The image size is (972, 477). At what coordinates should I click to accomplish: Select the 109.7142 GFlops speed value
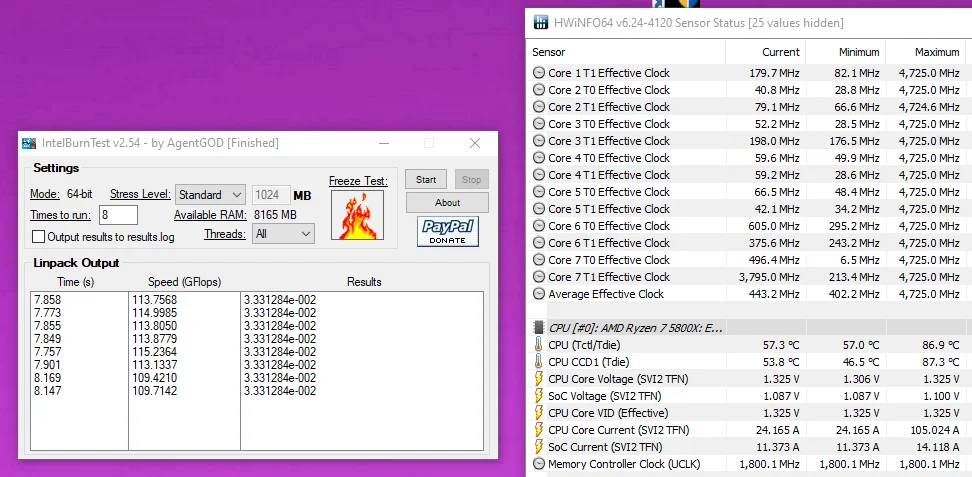[x=154, y=391]
